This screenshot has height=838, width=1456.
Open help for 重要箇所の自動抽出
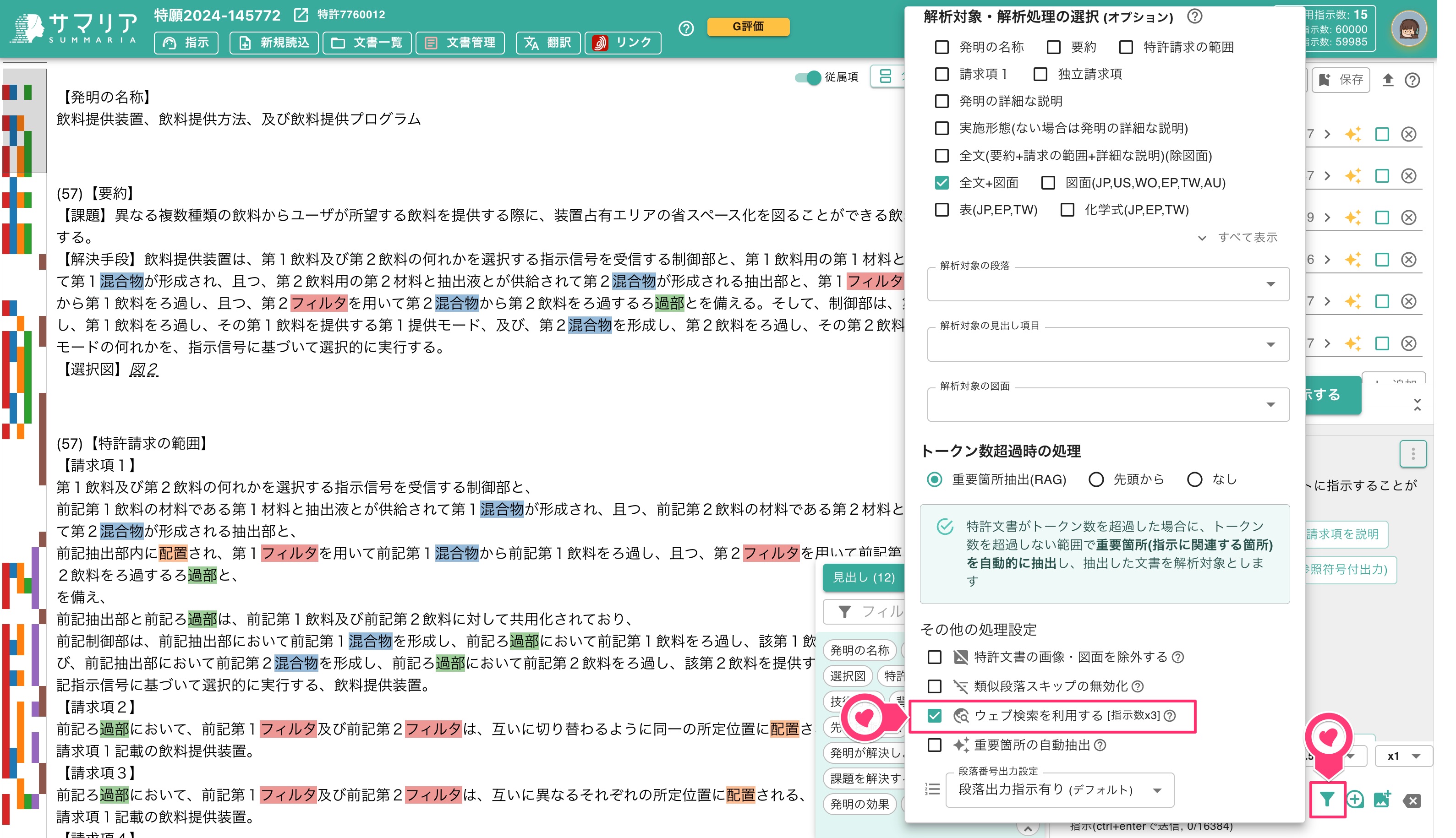click(x=1100, y=745)
